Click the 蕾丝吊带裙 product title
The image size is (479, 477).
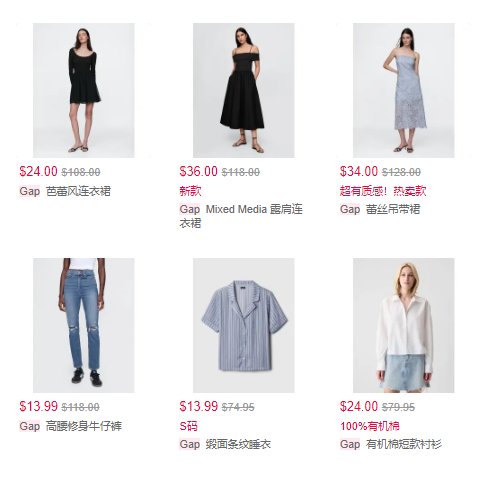(393, 209)
